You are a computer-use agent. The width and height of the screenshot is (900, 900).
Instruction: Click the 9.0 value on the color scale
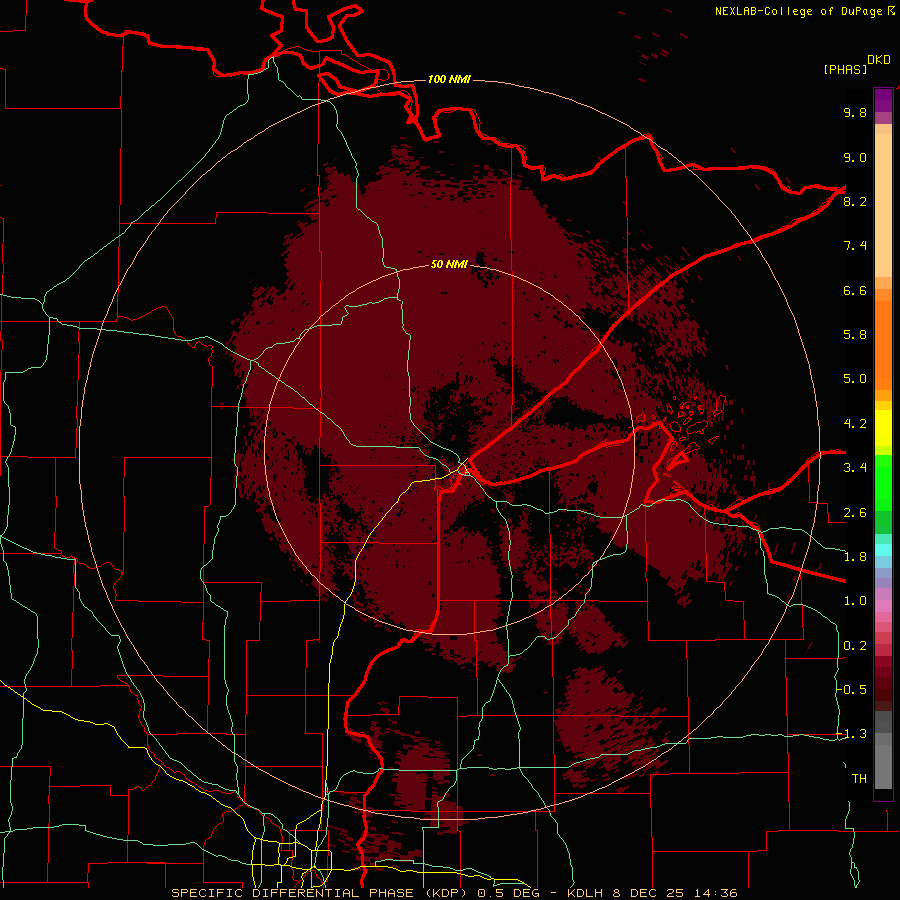pos(855,157)
